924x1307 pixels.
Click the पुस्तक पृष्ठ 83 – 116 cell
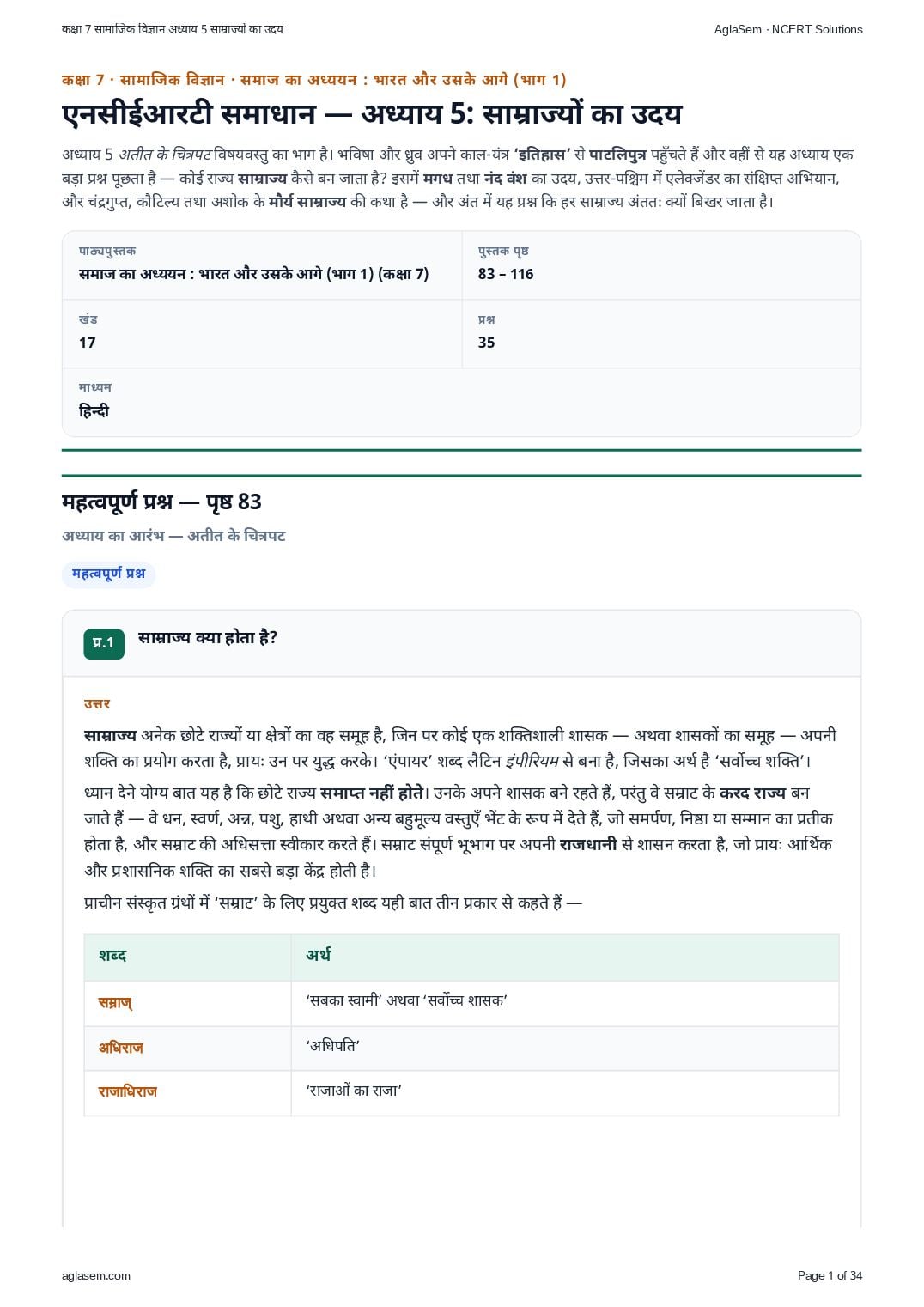[x=661, y=265]
